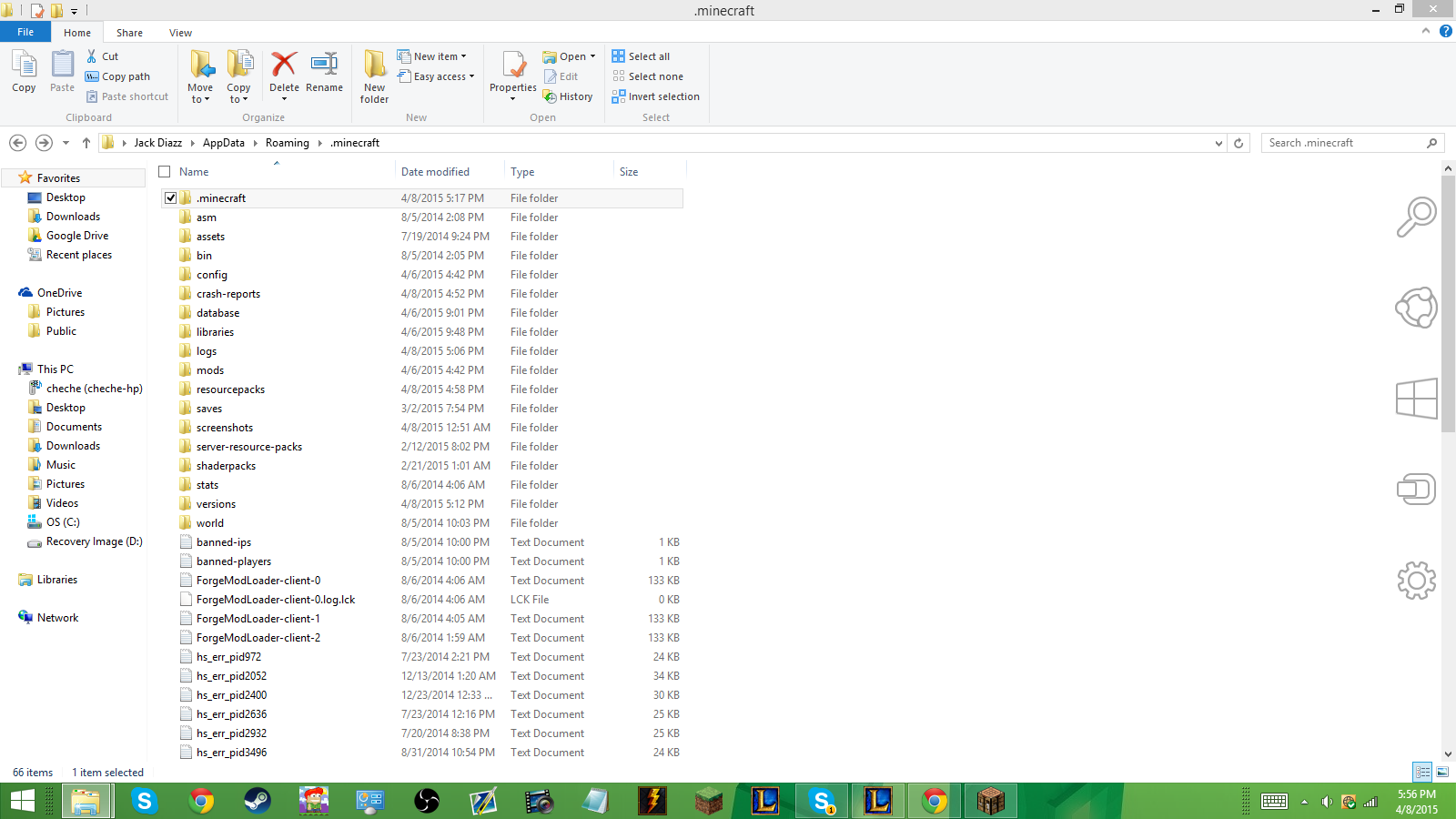The width and height of the screenshot is (1456, 819).
Task: Click the Windows Start button on taskbar
Action: click(x=22, y=801)
